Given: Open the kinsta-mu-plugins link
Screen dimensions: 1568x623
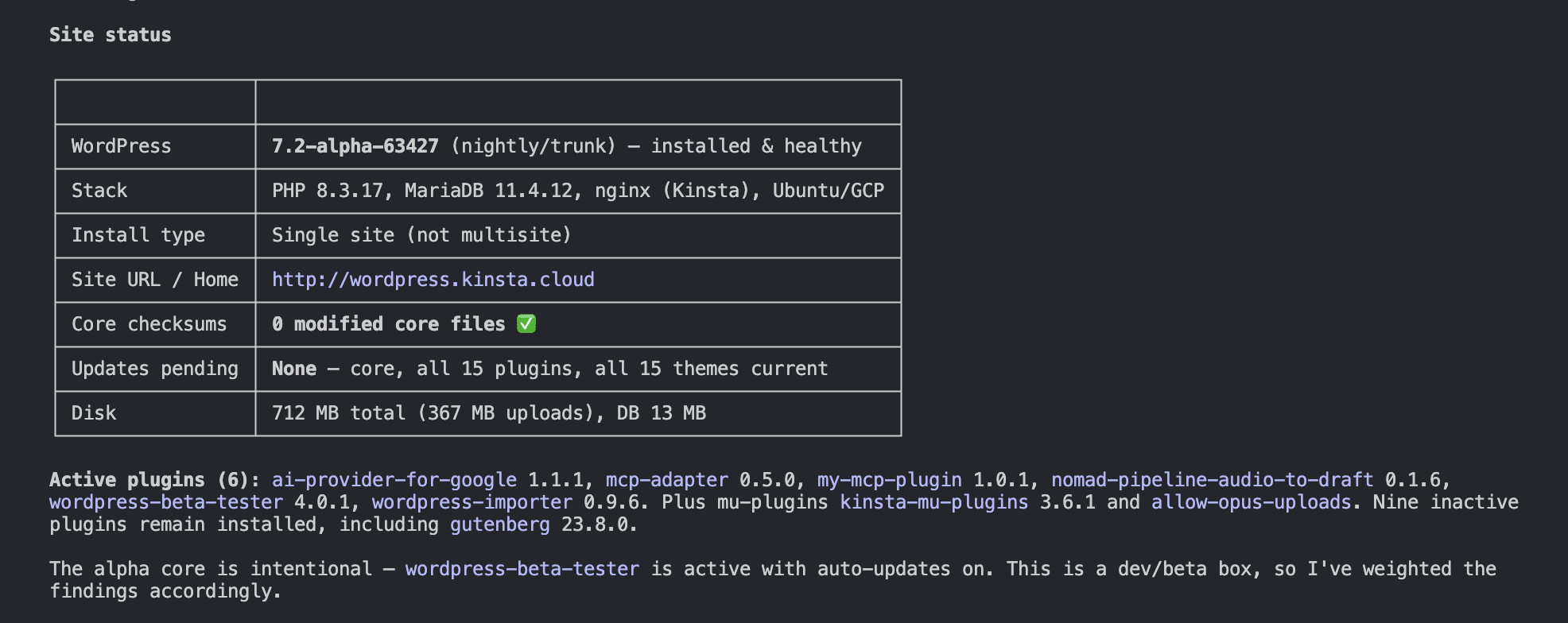Looking at the screenshot, I should click(934, 502).
